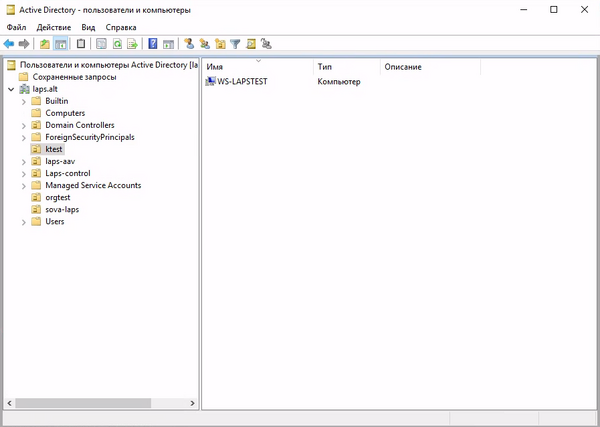600x427 pixels.
Task: Select Managed Service Accounts in the tree
Action: point(93,185)
